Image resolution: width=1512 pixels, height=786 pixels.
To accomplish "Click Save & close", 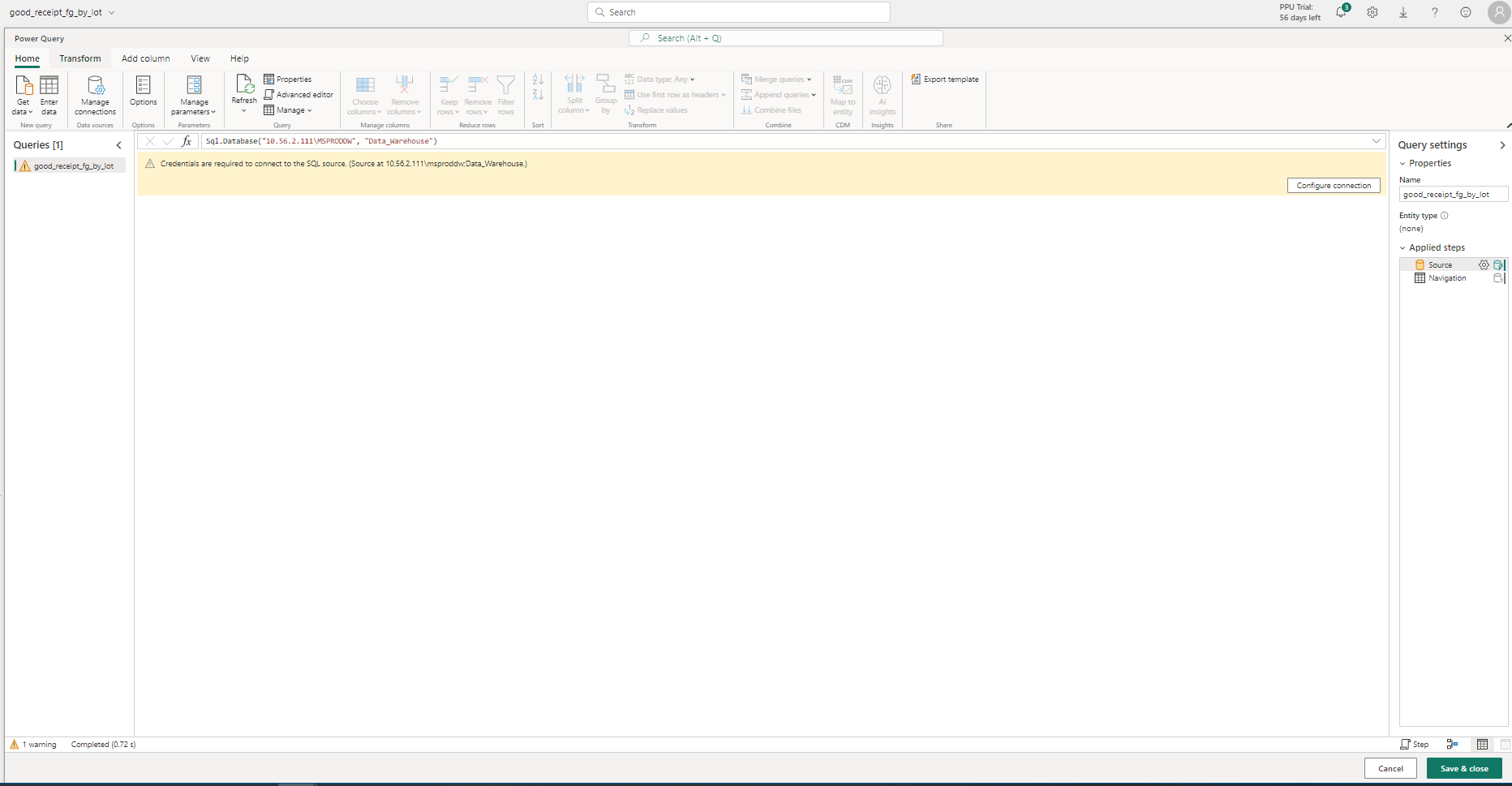I will click(1463, 768).
